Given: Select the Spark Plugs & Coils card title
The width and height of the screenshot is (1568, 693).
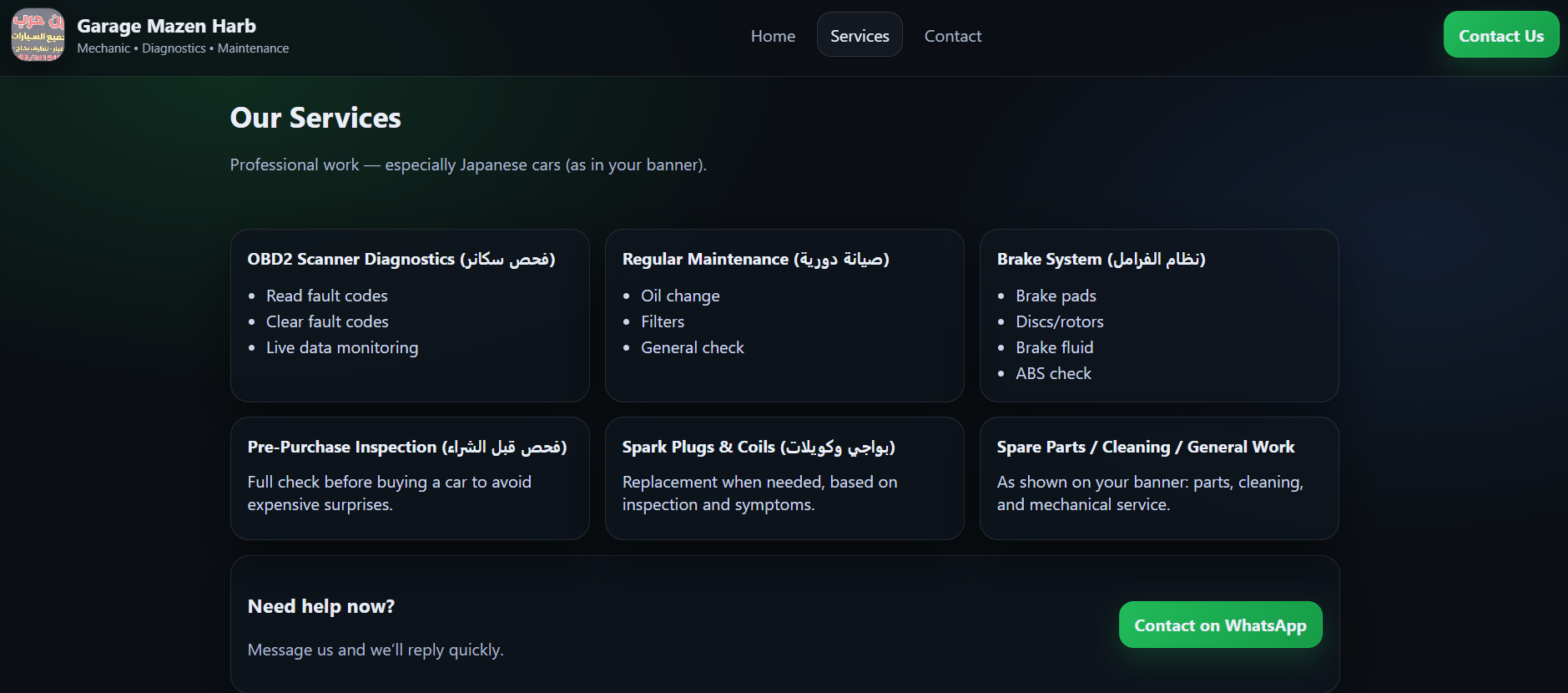Looking at the screenshot, I should (758, 447).
